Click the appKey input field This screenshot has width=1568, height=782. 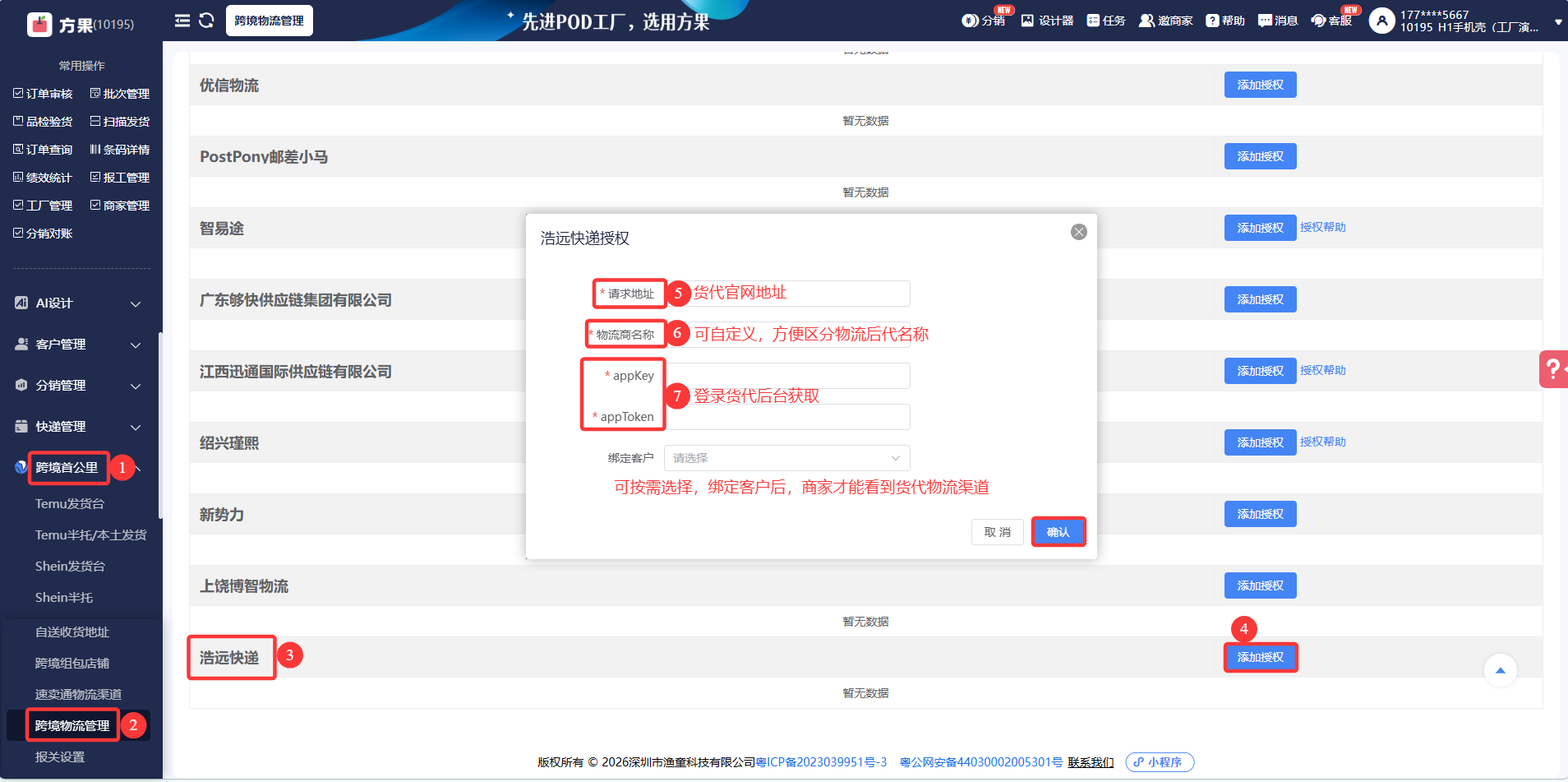pyautogui.click(x=786, y=376)
